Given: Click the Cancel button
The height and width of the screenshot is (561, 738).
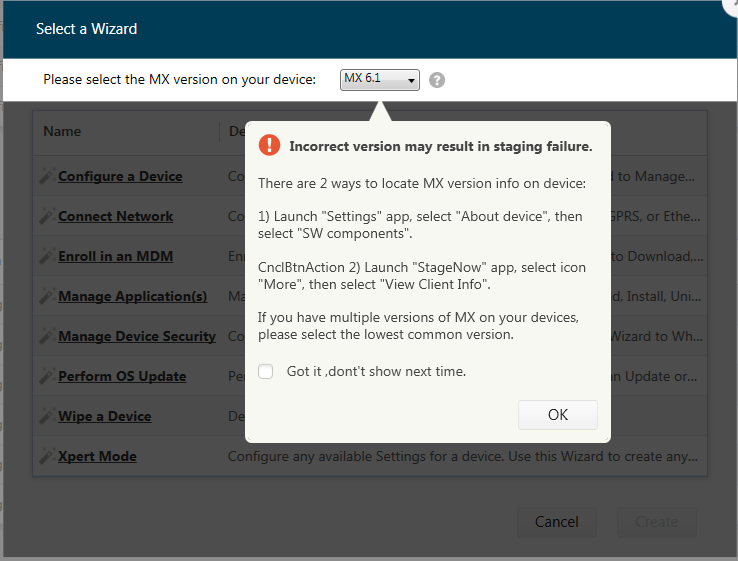Looking at the screenshot, I should click(x=556, y=521).
